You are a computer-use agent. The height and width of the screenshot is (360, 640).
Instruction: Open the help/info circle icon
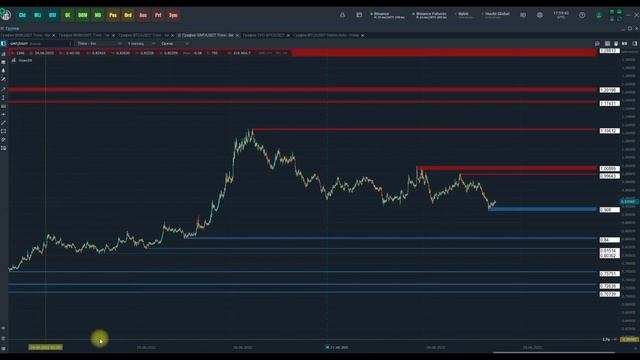pyautogui.click(x=582, y=15)
